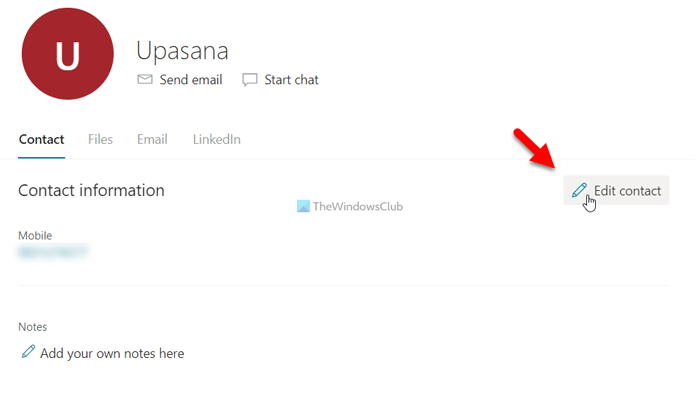Open the Files tab
Image resolution: width=700 pixels, height=412 pixels.
[100, 140]
